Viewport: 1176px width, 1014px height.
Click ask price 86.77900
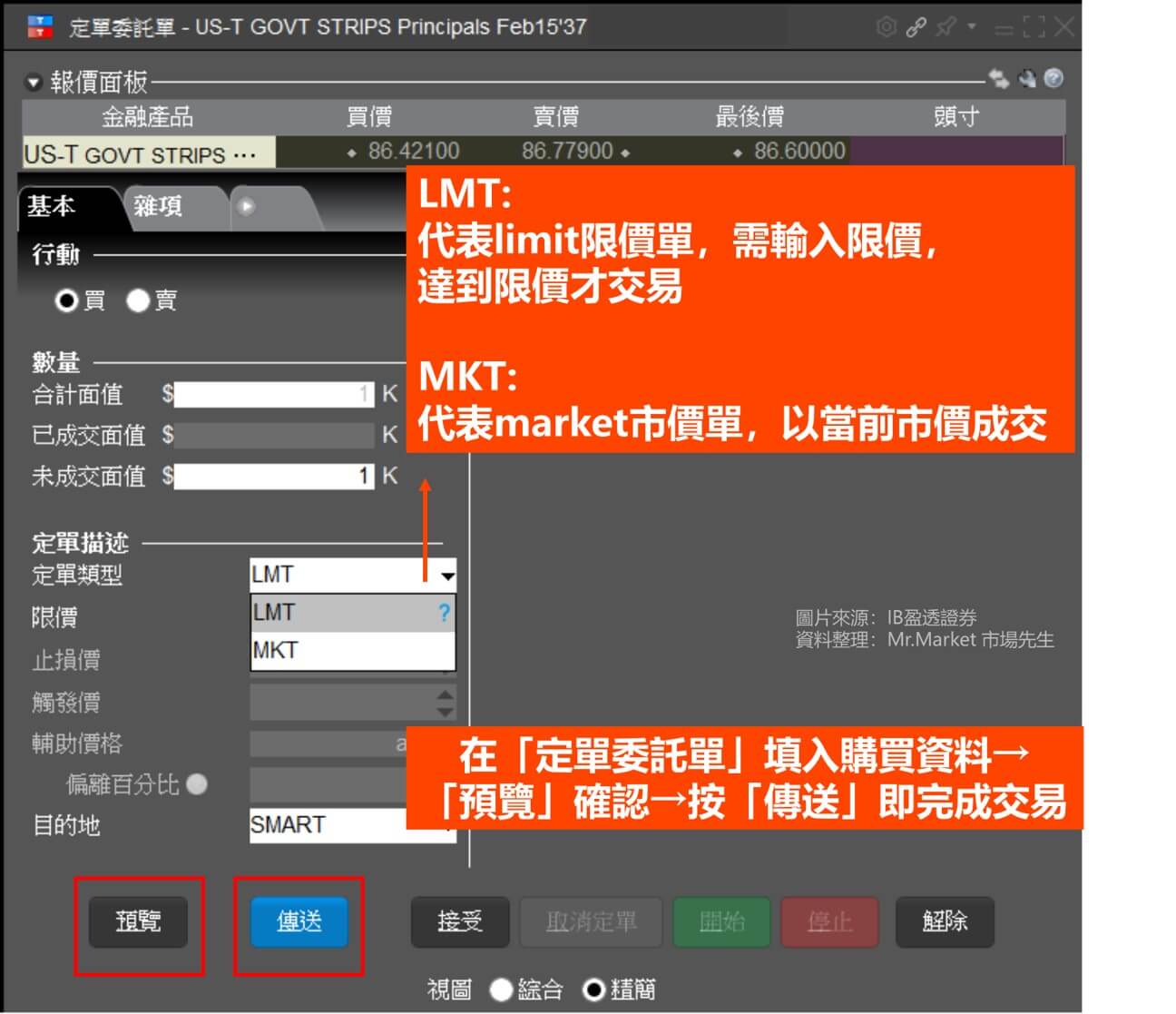click(567, 151)
